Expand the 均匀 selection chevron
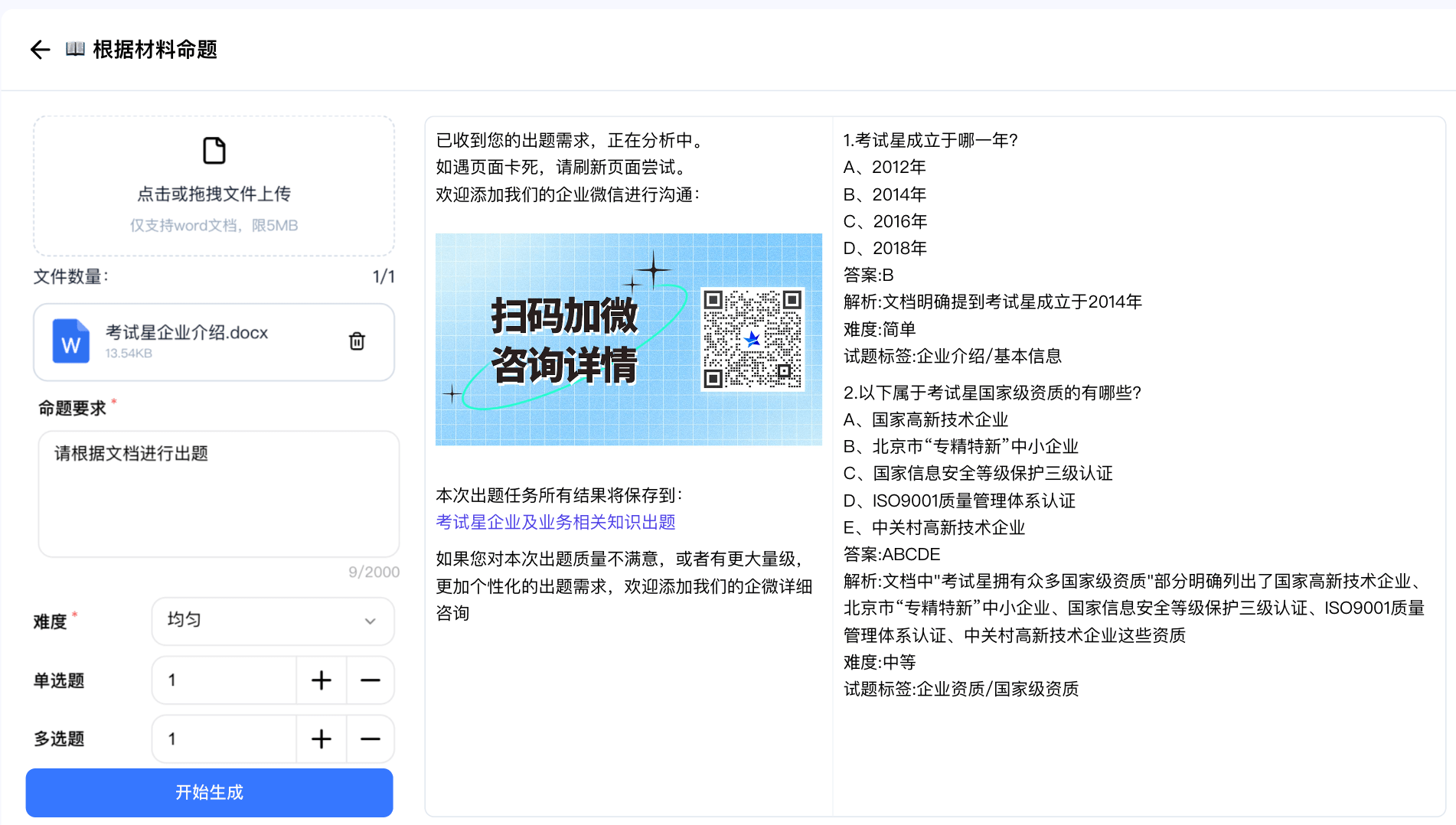This screenshot has width=1456, height=825. 371,621
